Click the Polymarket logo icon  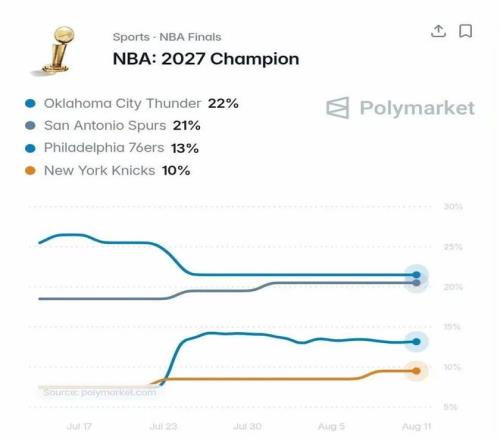338,108
